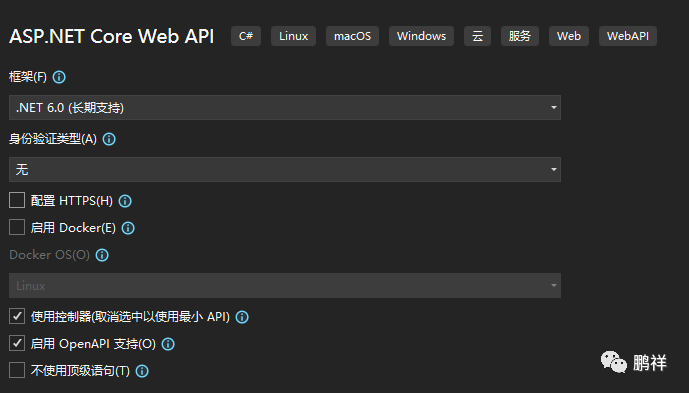
Task: Check the 不使用顶级语句(T) checkbox
Action: click(x=17, y=370)
